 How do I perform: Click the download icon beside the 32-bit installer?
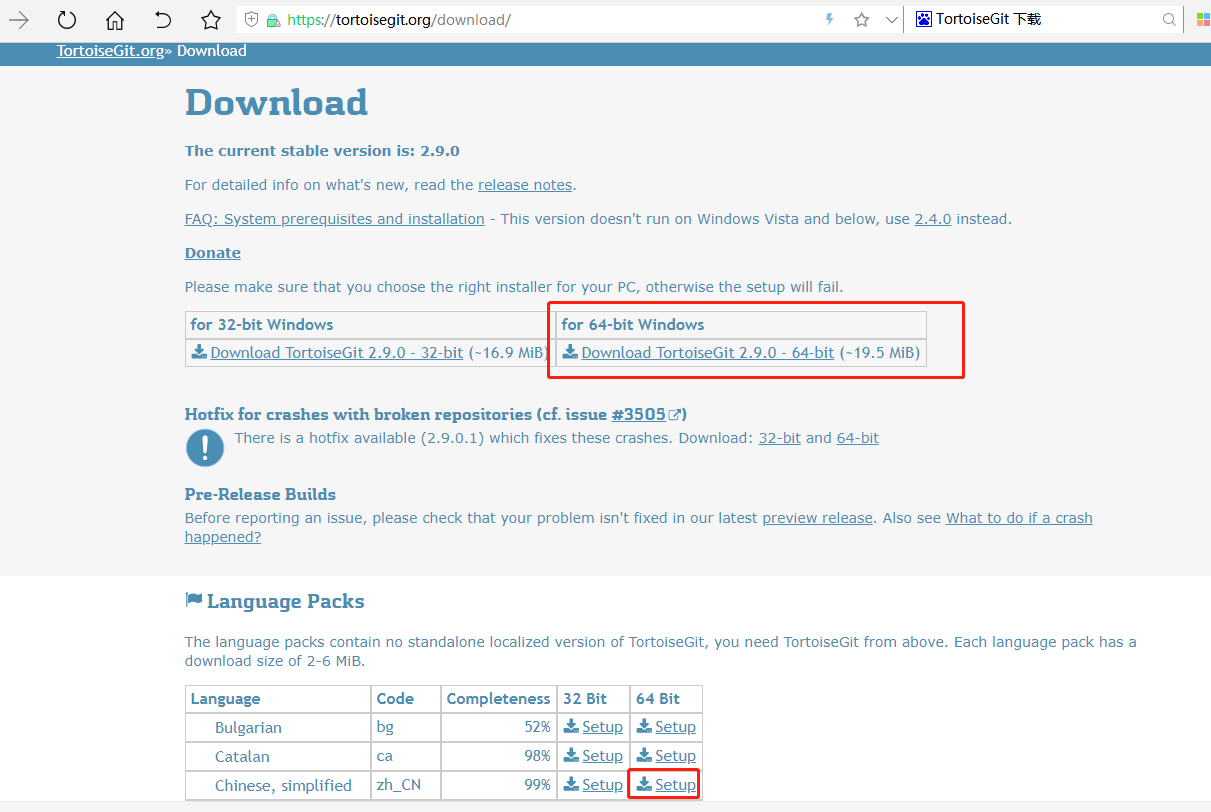pyautogui.click(x=199, y=352)
